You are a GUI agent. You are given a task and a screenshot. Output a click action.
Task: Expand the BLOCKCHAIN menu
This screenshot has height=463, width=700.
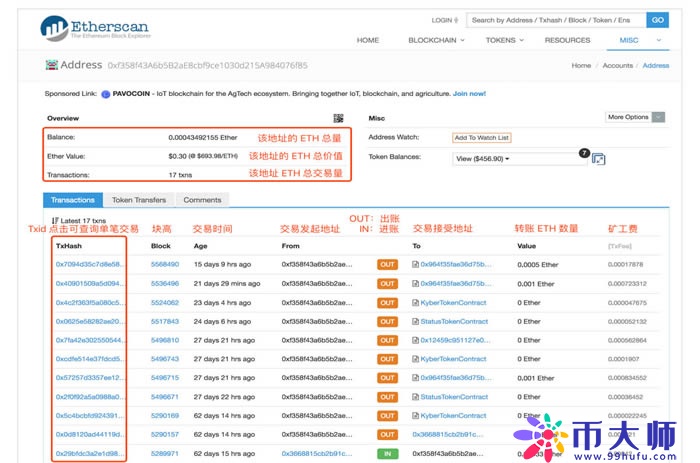coord(436,40)
